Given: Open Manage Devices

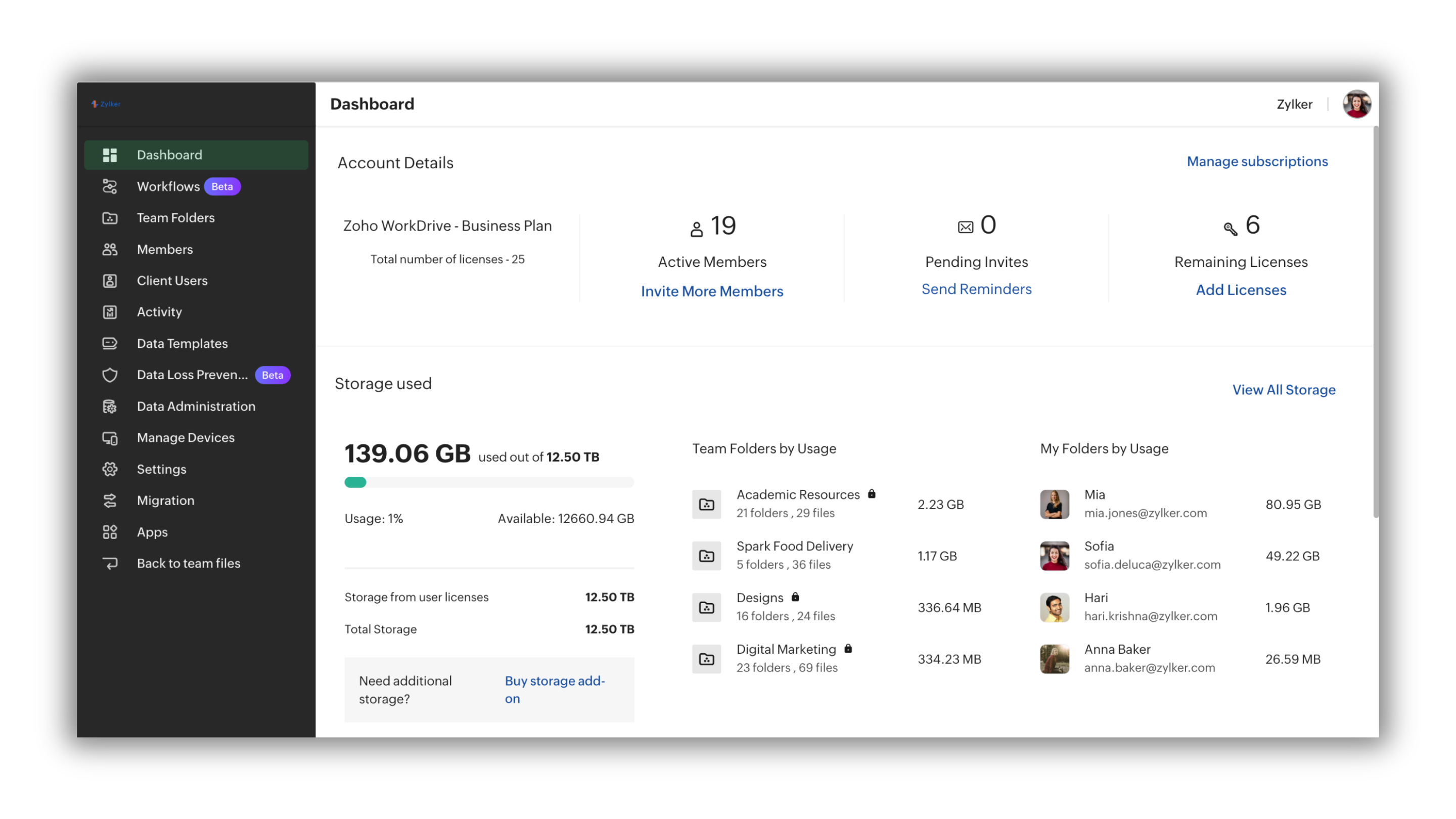Looking at the screenshot, I should pyautogui.click(x=185, y=437).
